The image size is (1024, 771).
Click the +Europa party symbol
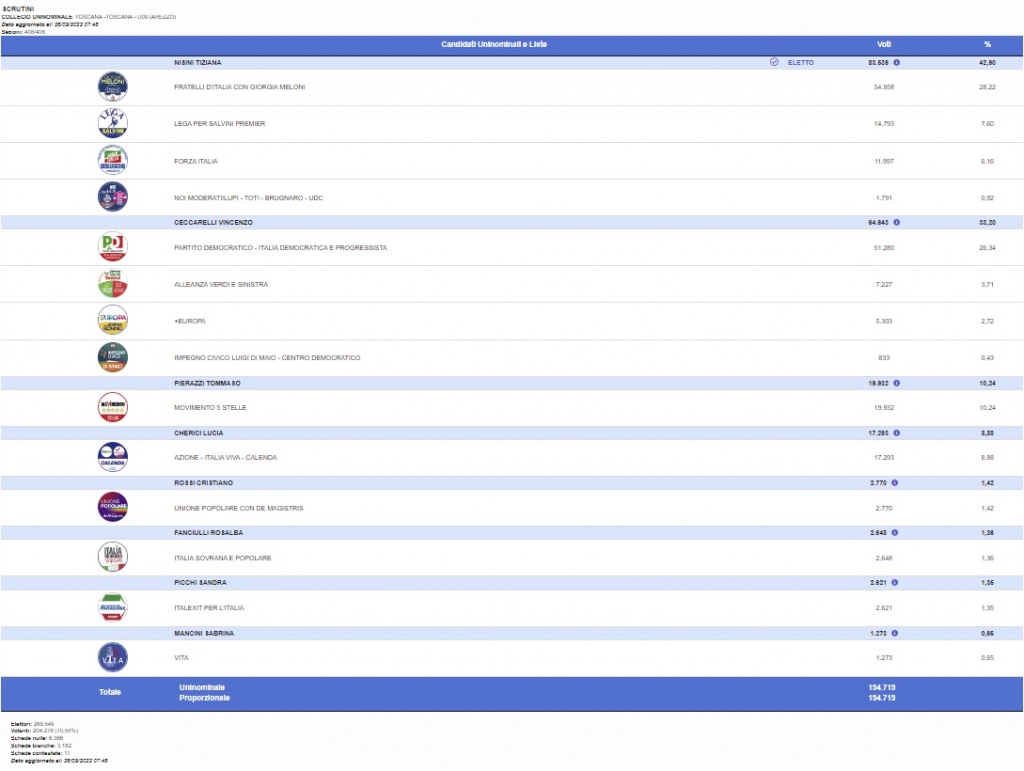[x=112, y=321]
